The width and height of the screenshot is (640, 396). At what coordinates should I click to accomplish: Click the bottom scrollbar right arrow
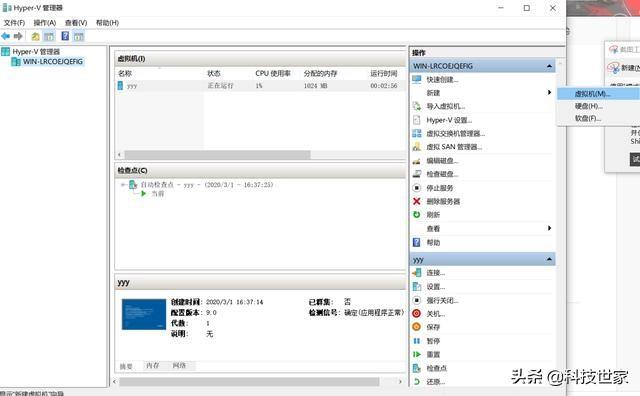(x=400, y=382)
